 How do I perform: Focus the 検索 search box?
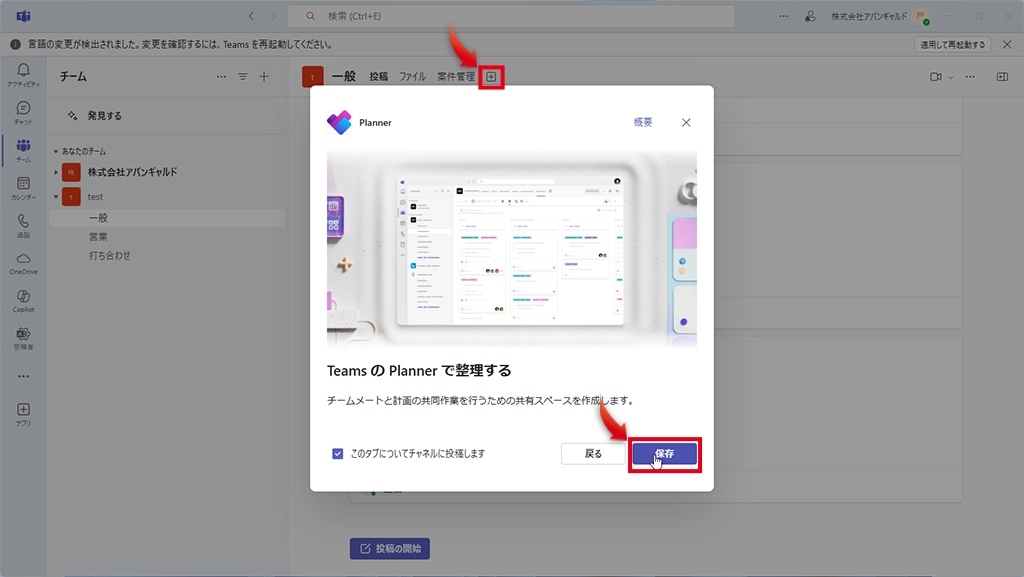click(511, 16)
